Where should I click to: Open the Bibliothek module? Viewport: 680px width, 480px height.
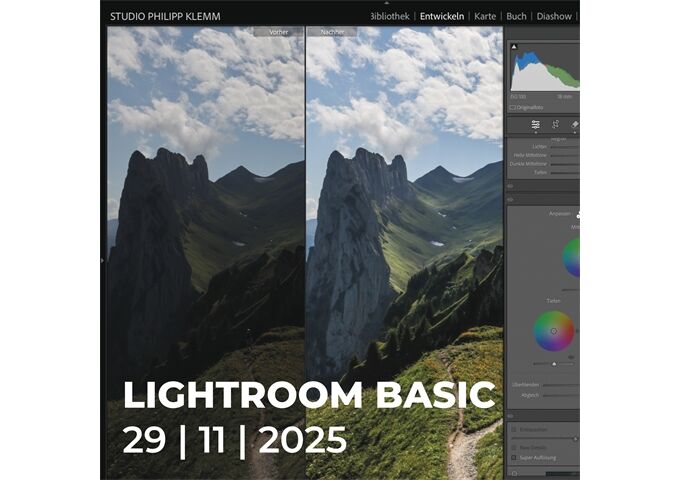pyautogui.click(x=389, y=16)
